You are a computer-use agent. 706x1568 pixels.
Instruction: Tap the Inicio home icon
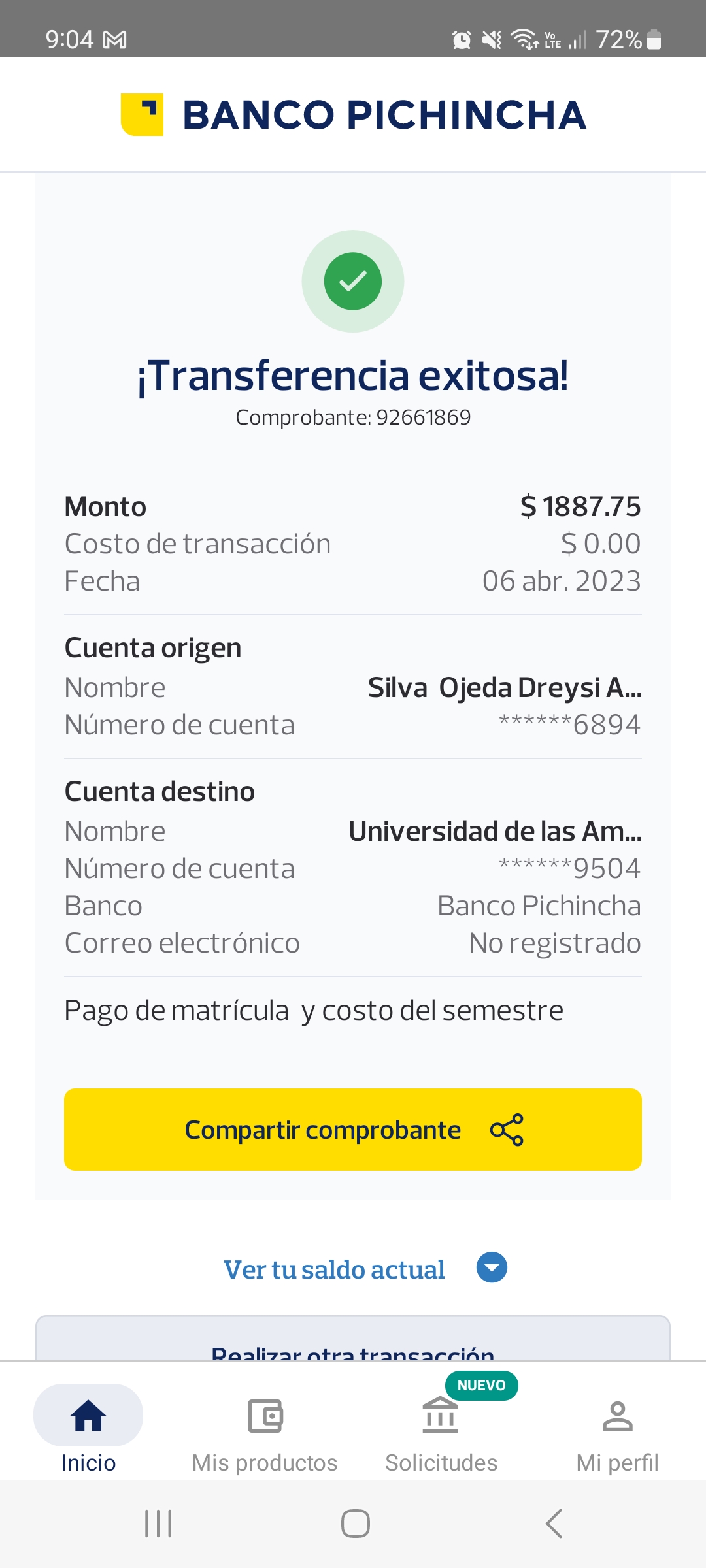pos(88,1416)
